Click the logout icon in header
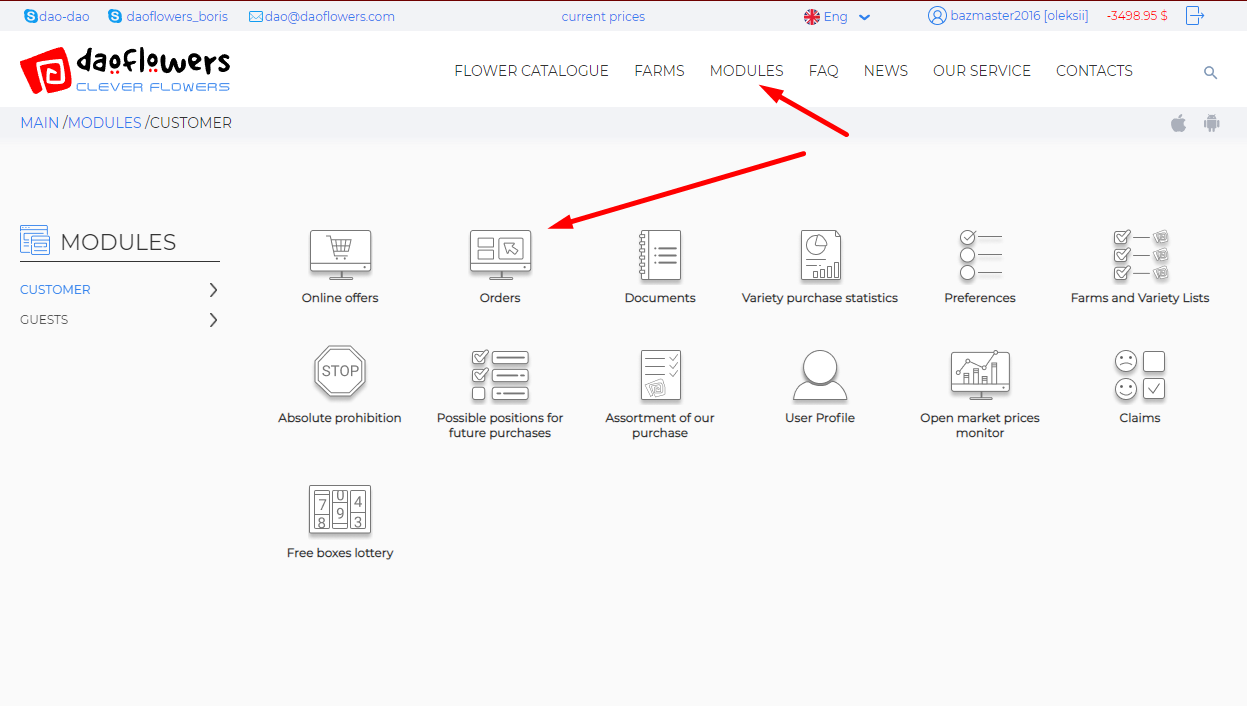The width and height of the screenshot is (1247, 706). pyautogui.click(x=1194, y=16)
